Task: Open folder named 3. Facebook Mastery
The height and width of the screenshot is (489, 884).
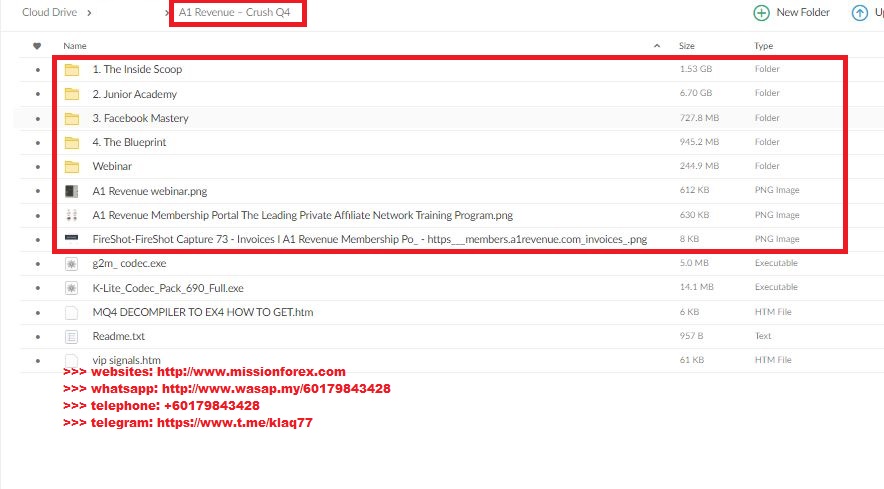Action: [140, 118]
